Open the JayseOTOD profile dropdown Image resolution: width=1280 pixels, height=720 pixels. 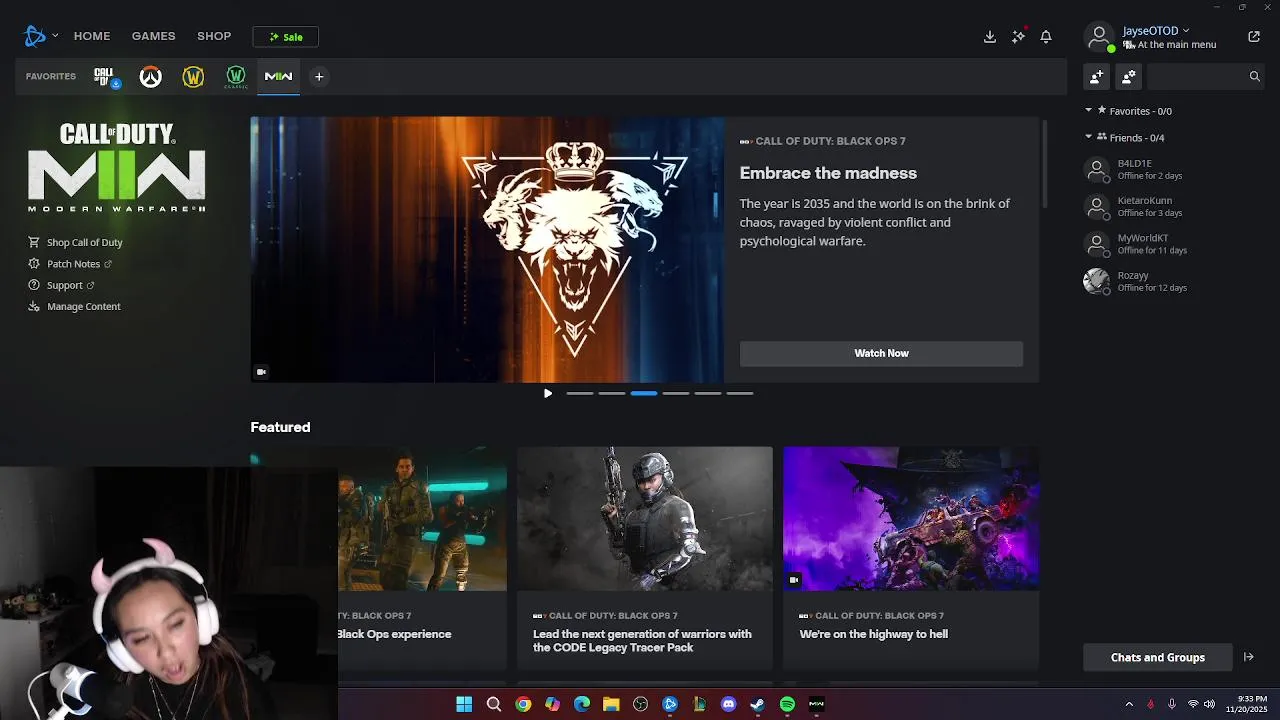click(1156, 31)
